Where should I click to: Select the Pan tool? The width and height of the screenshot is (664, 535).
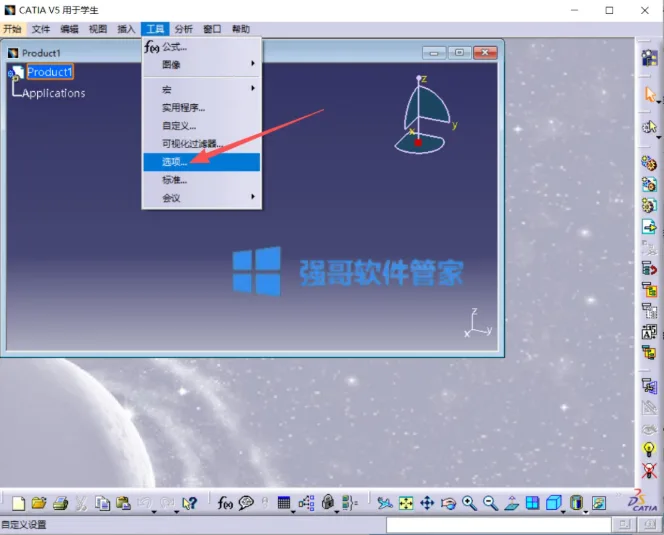427,503
